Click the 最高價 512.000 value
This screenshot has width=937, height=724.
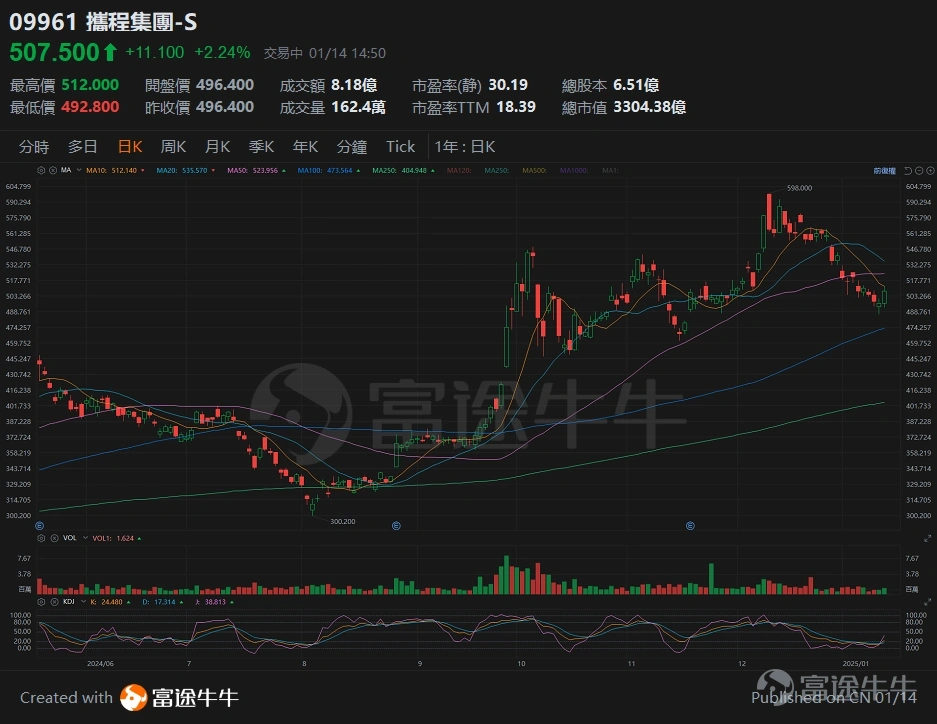[x=90, y=85]
